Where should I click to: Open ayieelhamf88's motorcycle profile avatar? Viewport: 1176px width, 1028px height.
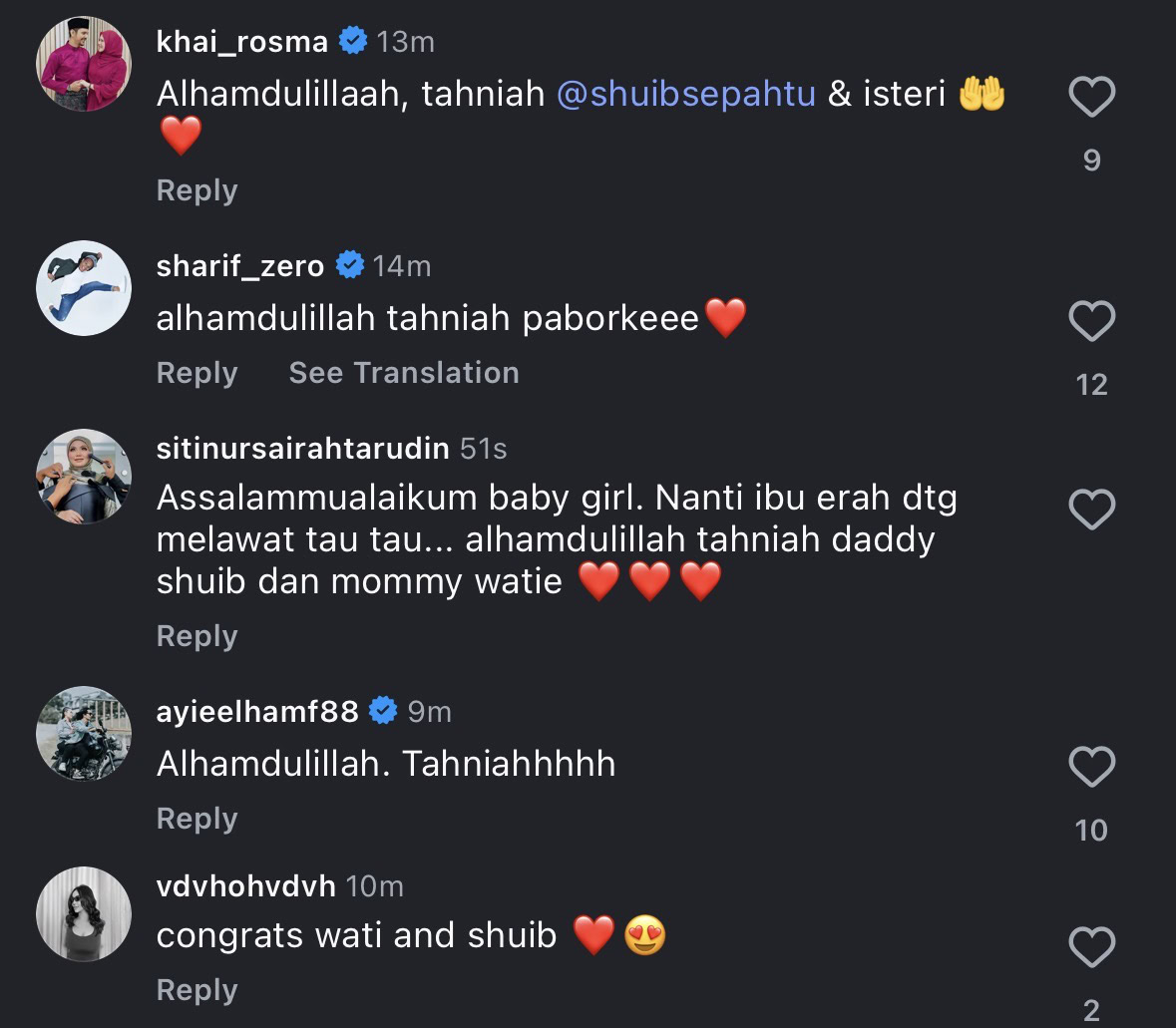(x=84, y=734)
